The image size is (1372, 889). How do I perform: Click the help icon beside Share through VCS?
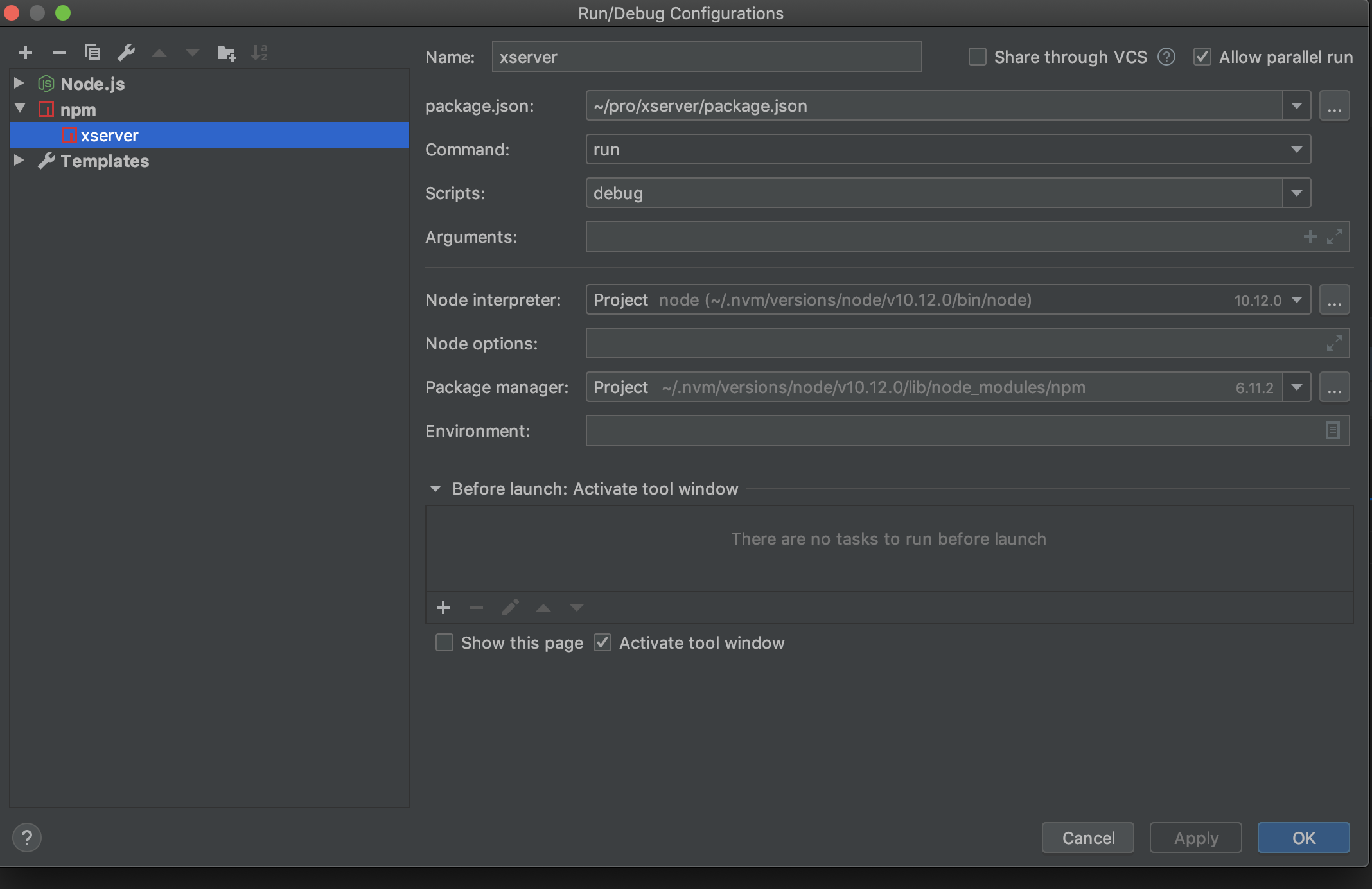(1166, 57)
